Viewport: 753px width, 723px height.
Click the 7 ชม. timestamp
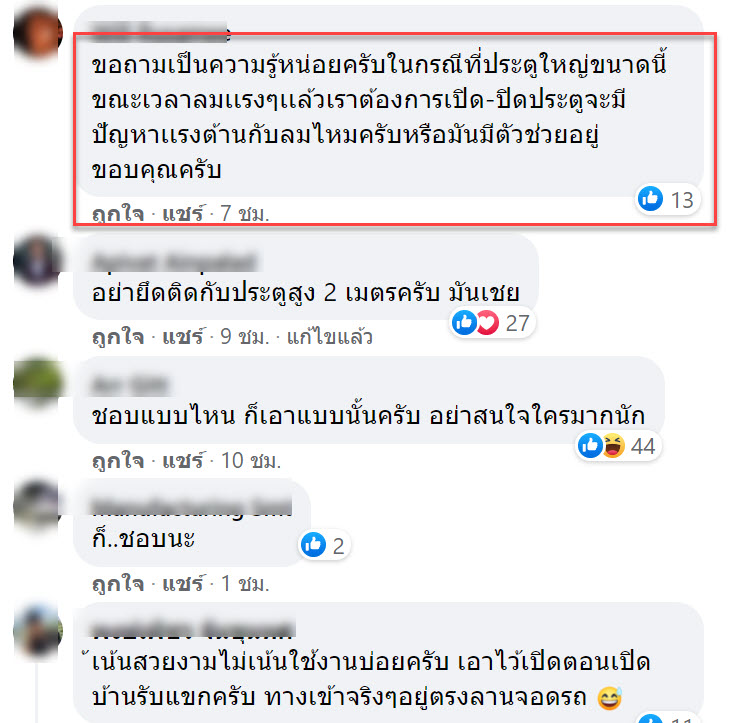(245, 213)
